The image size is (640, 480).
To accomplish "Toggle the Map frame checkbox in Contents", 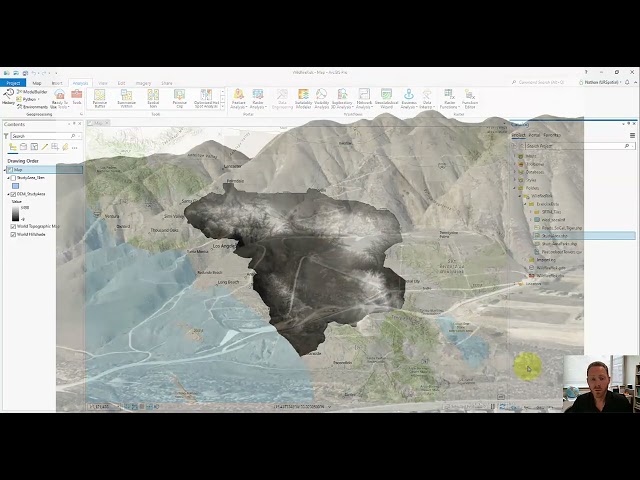I will [x=10, y=170].
